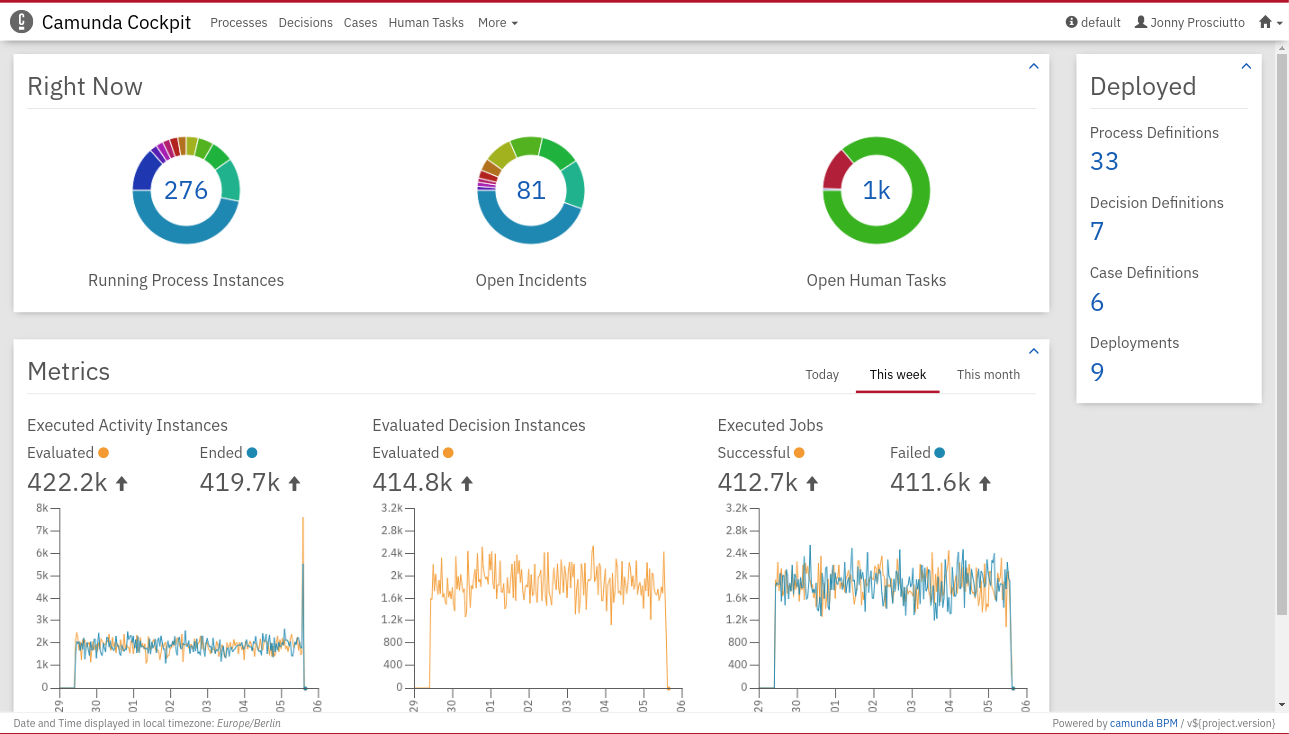Click the 276 running process instances number
The width and height of the screenshot is (1289, 734).
pyautogui.click(x=186, y=190)
